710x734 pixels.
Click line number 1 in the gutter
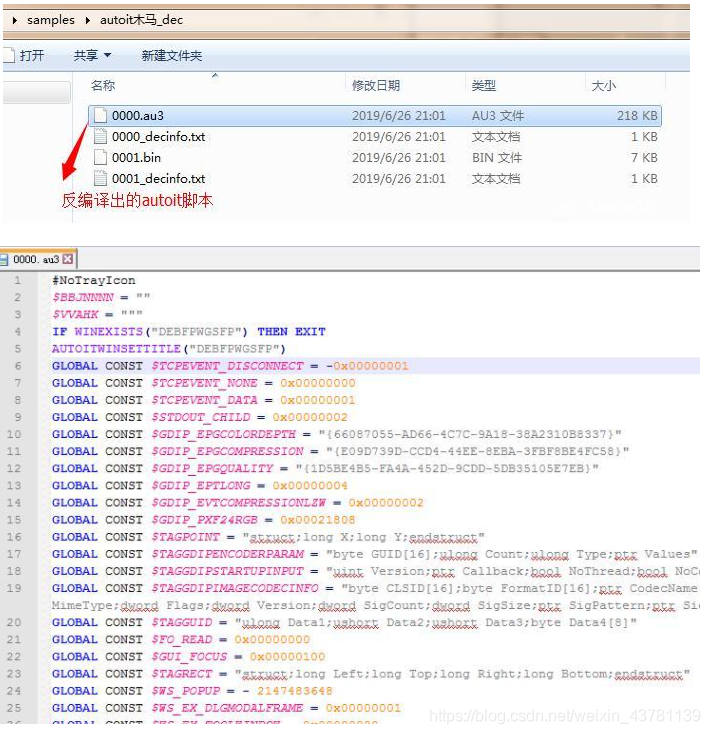click(17, 280)
